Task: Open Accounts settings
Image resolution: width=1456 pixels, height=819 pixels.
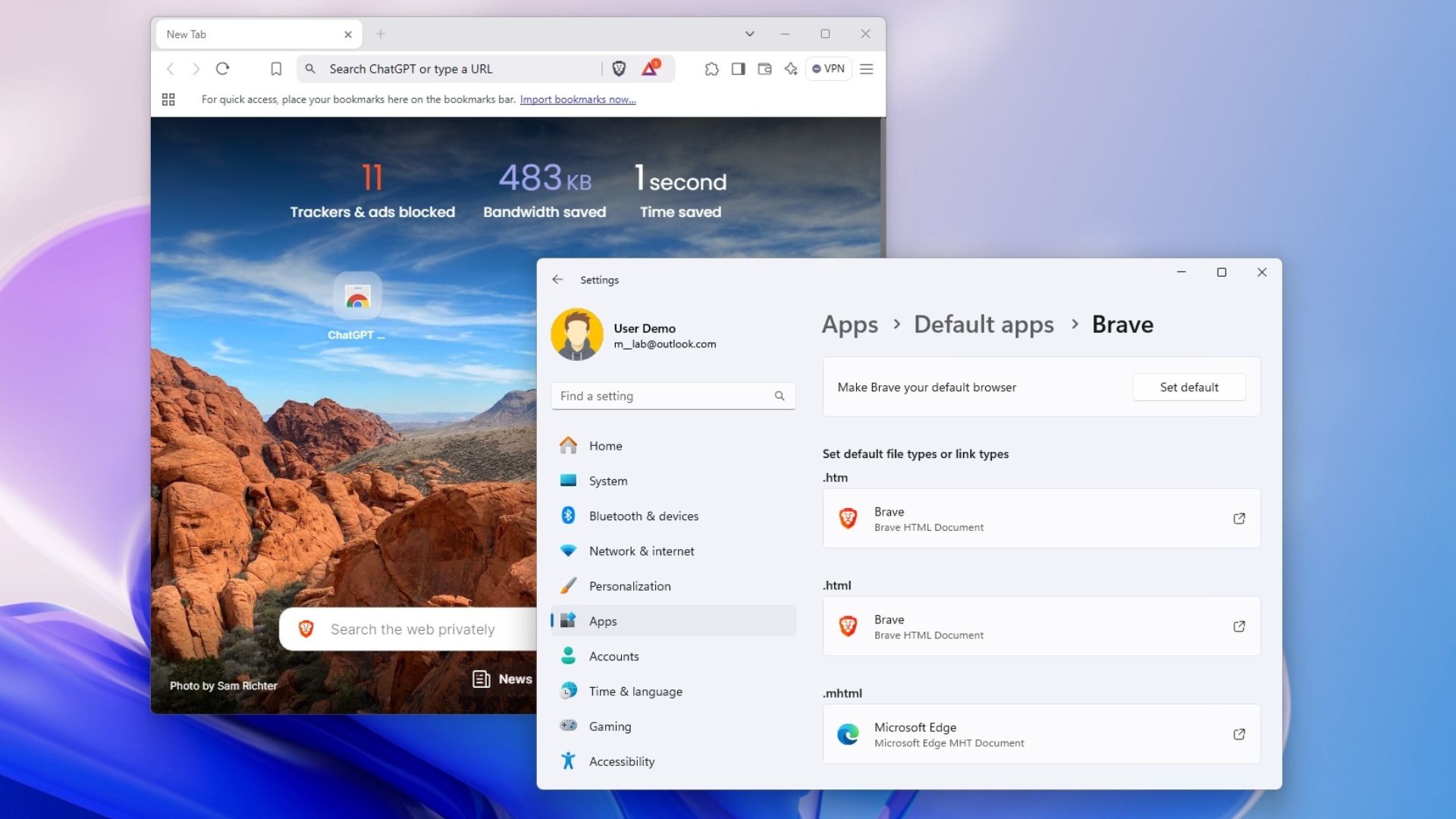Action: 673,656
